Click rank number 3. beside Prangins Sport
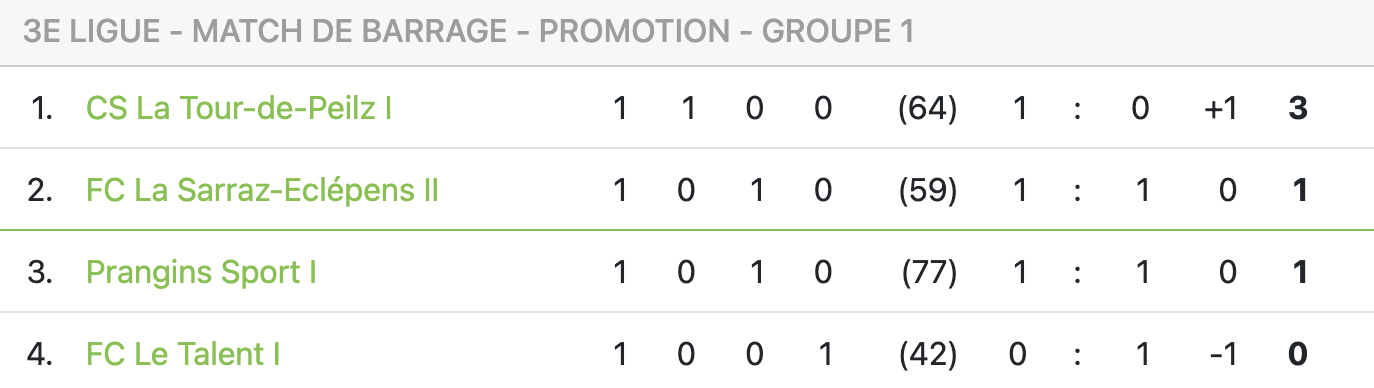 point(40,272)
